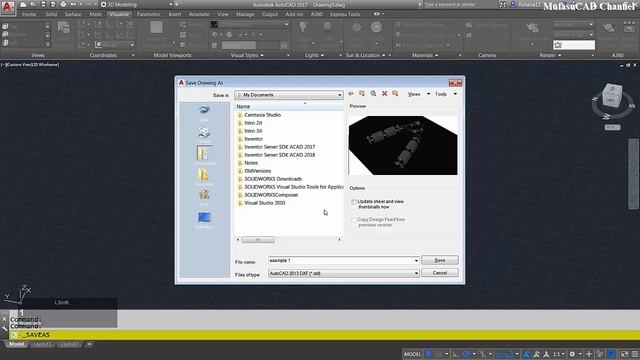Click the drawing preview thumbnail
This screenshot has width=640, height=360.
point(403,145)
